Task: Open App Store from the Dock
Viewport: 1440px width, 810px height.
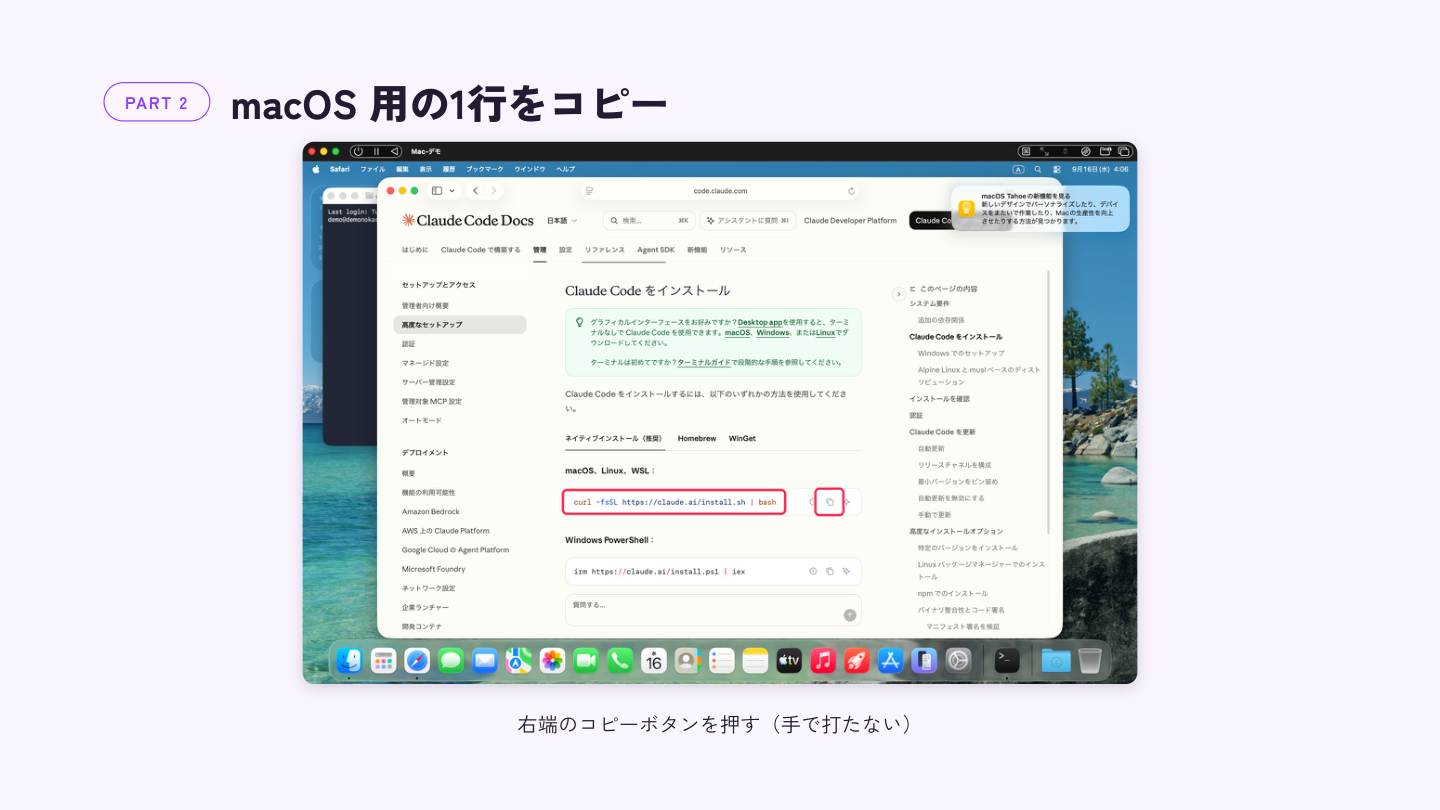Action: point(890,660)
